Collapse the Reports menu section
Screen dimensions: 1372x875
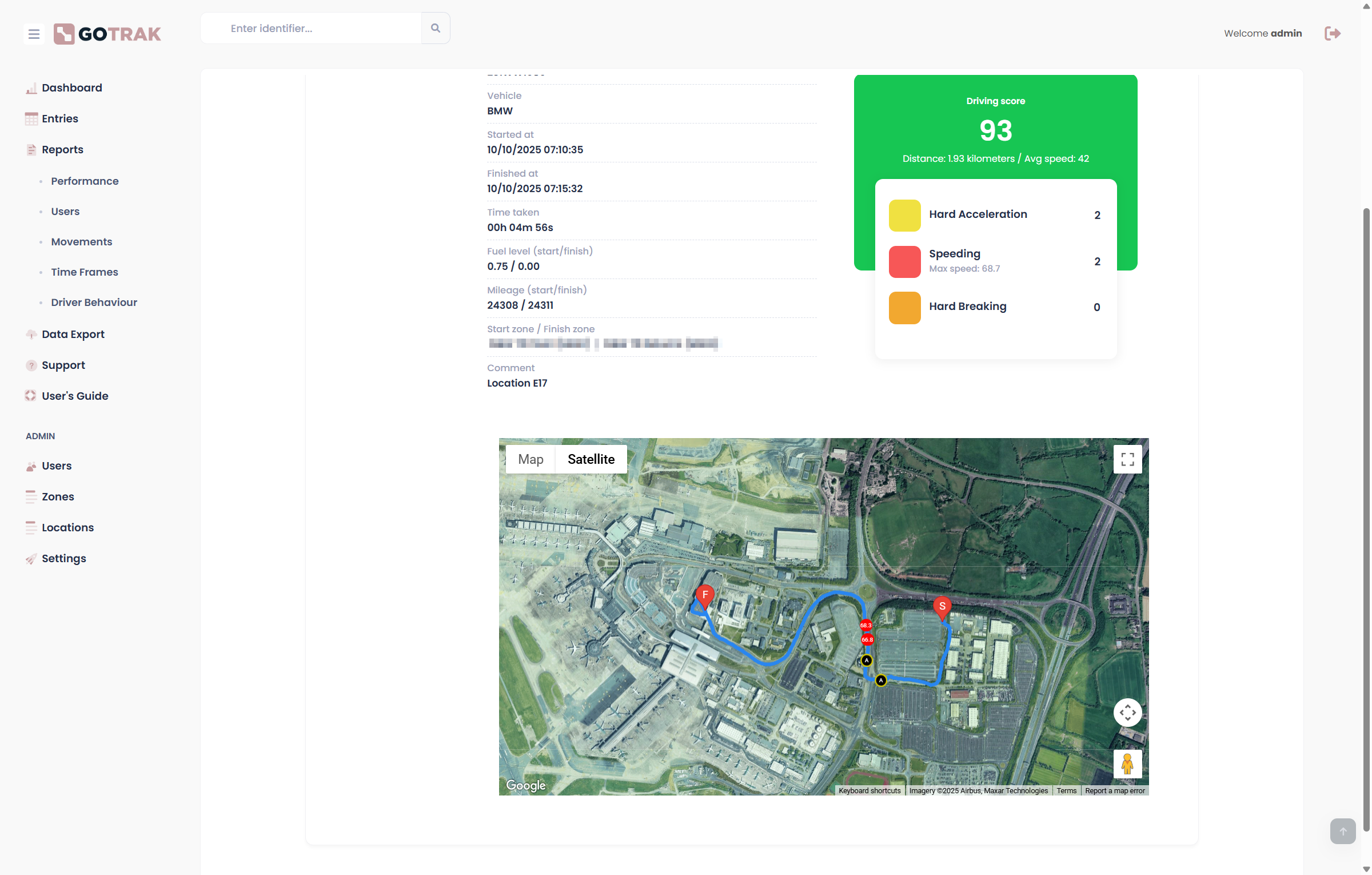click(62, 149)
